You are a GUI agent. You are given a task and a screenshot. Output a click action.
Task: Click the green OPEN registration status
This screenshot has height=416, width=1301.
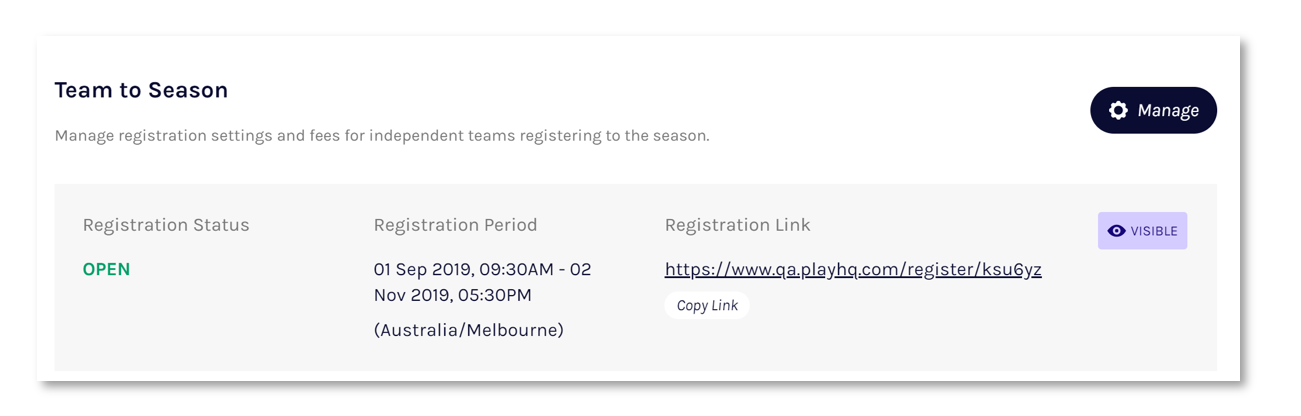[x=106, y=270]
